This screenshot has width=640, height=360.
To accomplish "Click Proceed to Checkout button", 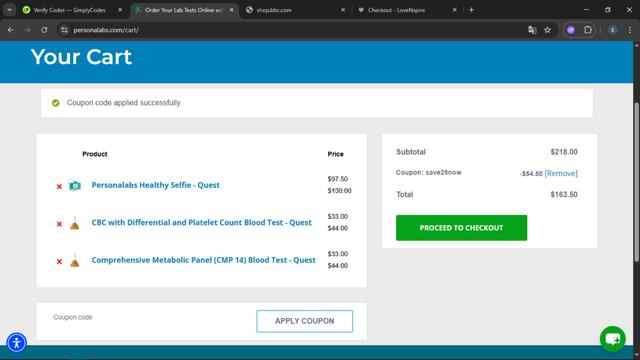I will (461, 228).
